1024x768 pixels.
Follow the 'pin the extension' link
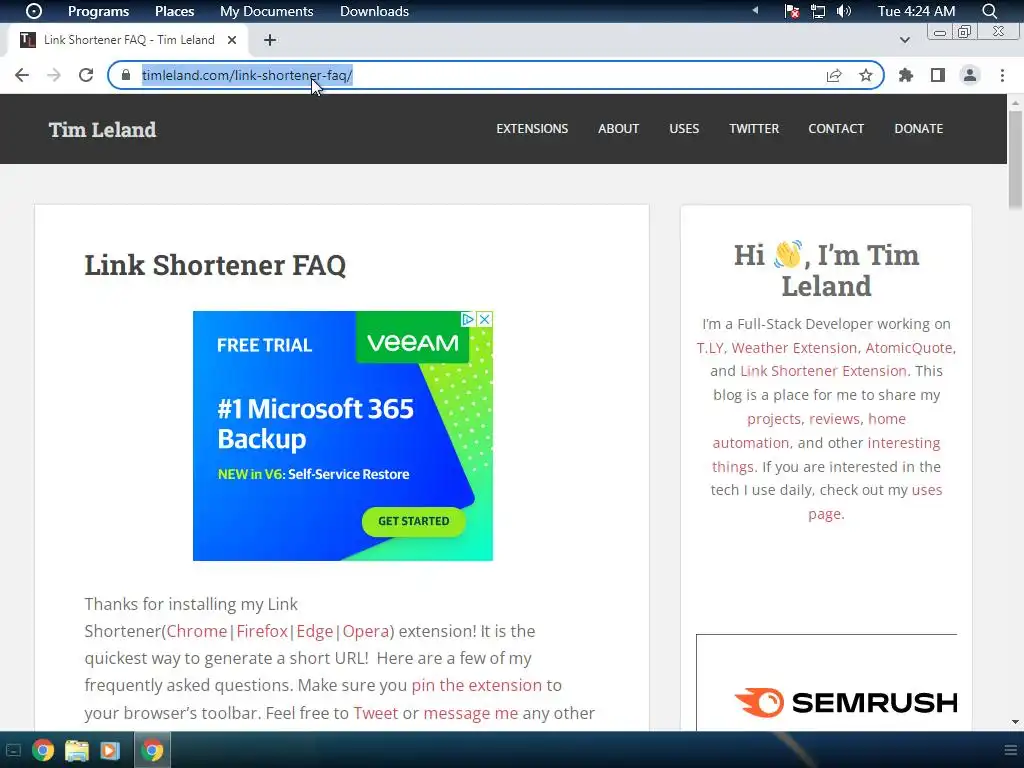point(477,685)
